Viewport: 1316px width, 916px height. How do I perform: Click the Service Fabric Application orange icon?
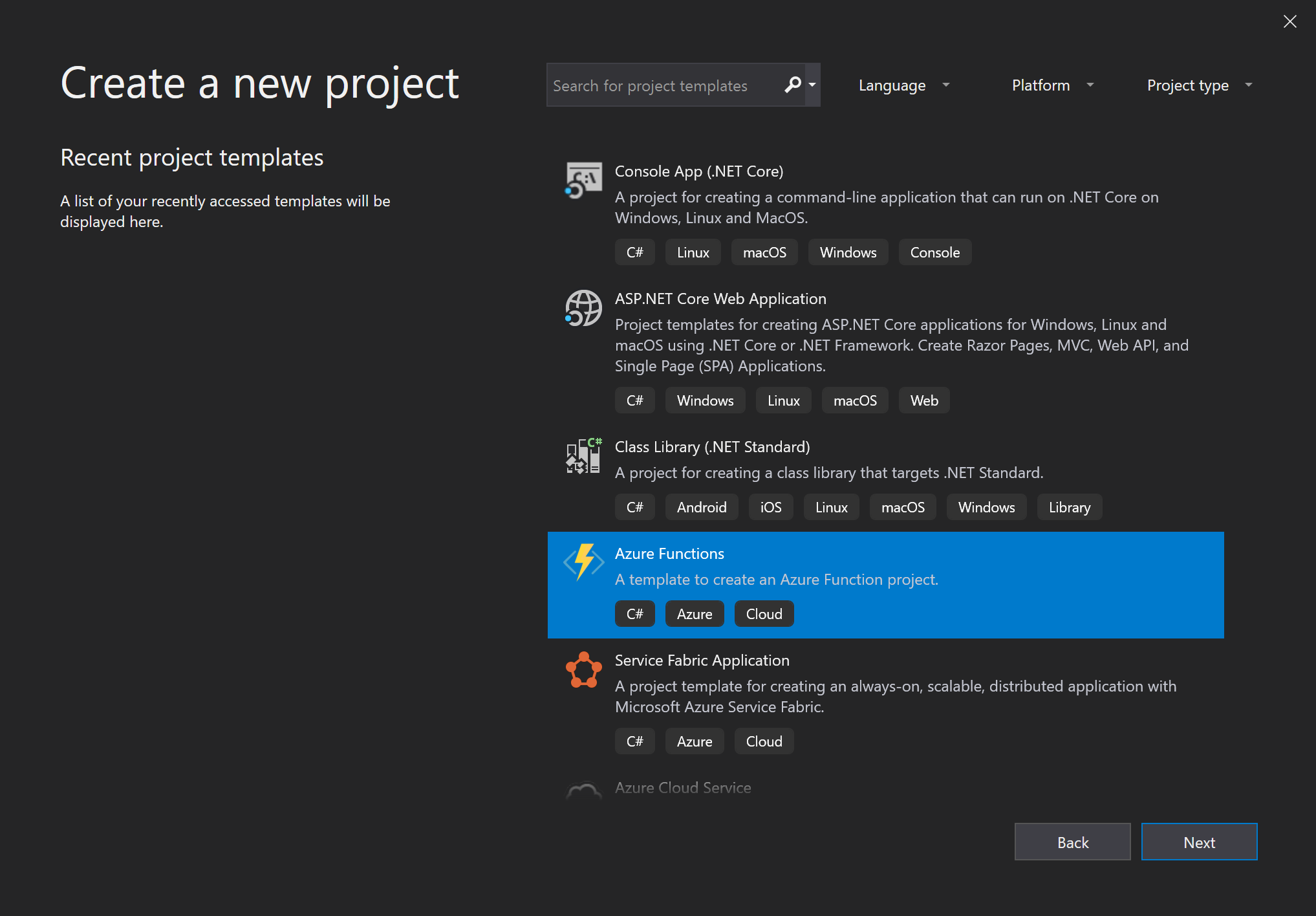[583, 670]
